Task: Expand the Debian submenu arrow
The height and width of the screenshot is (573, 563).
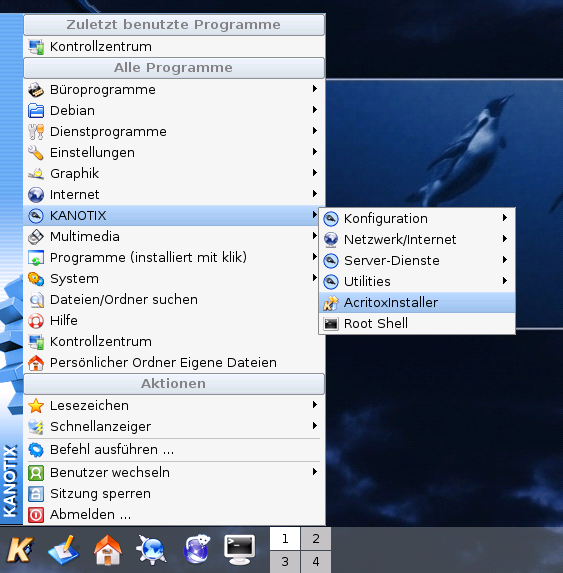Action: 315,110
